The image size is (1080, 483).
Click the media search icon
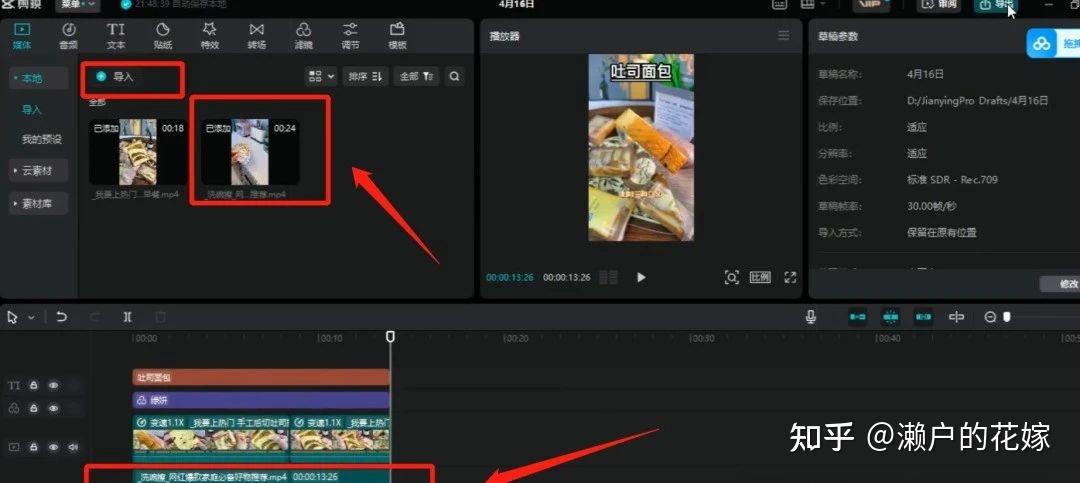click(455, 76)
